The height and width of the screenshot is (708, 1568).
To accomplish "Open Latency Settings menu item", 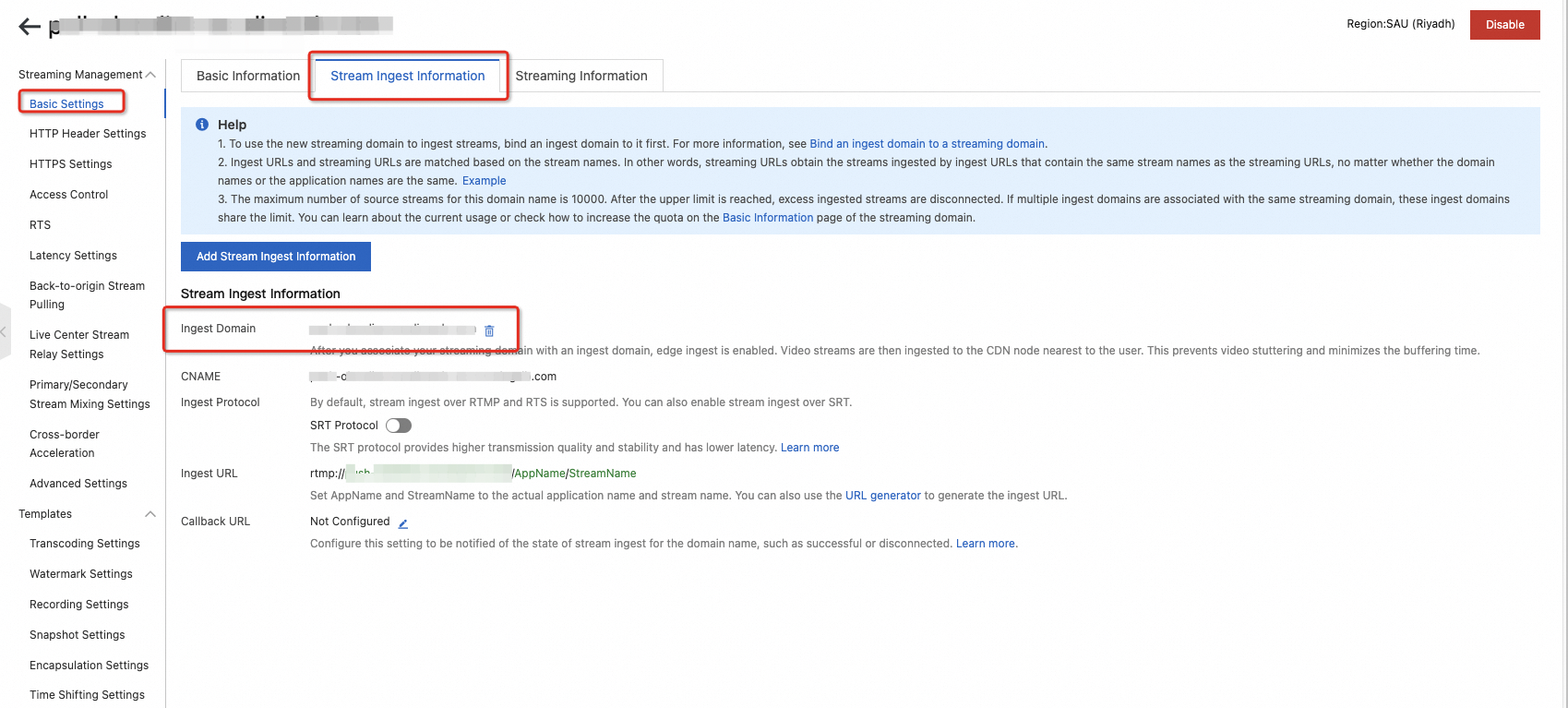I will (x=73, y=256).
